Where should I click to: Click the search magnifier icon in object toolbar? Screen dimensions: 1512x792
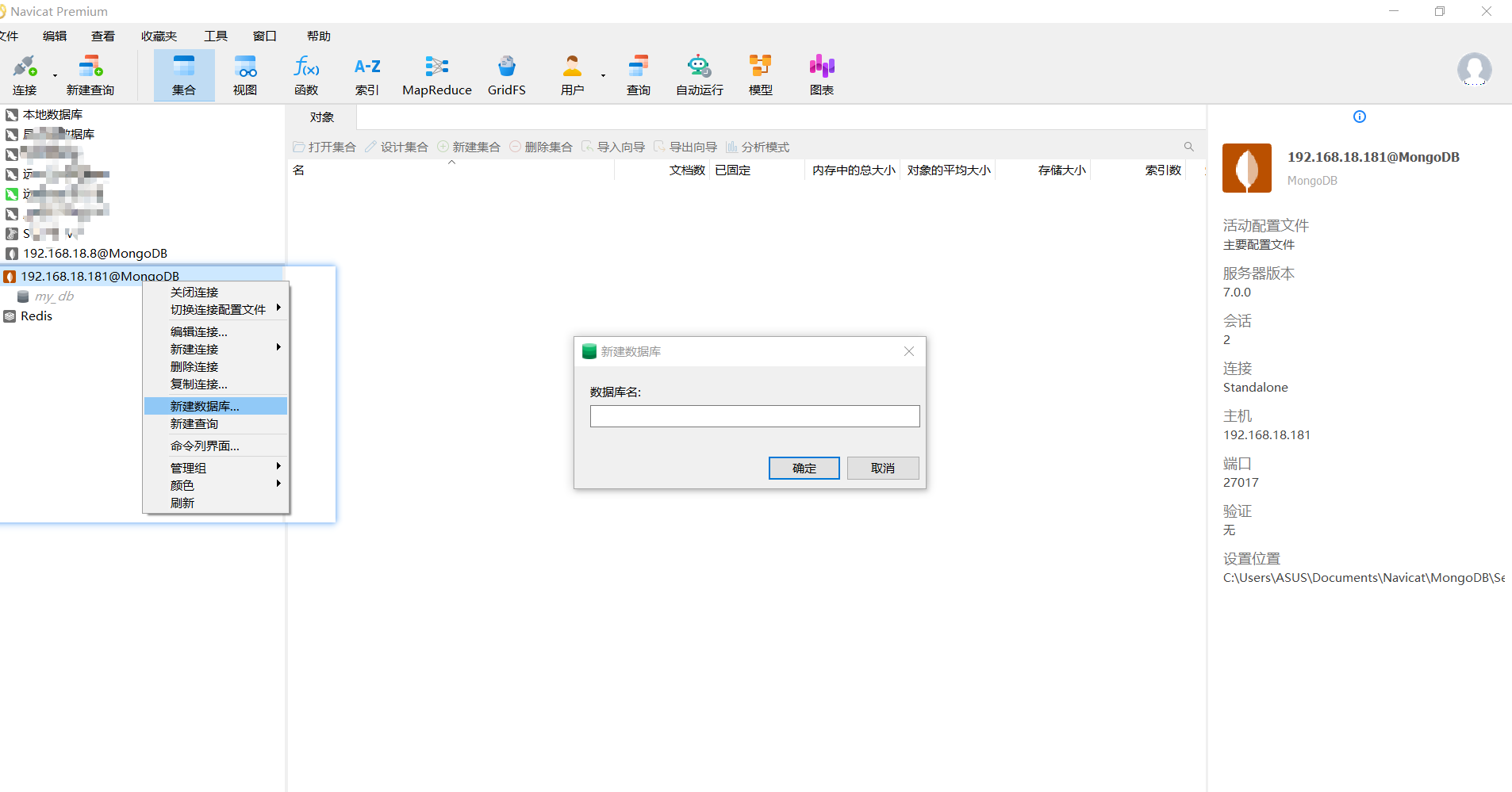1188,147
